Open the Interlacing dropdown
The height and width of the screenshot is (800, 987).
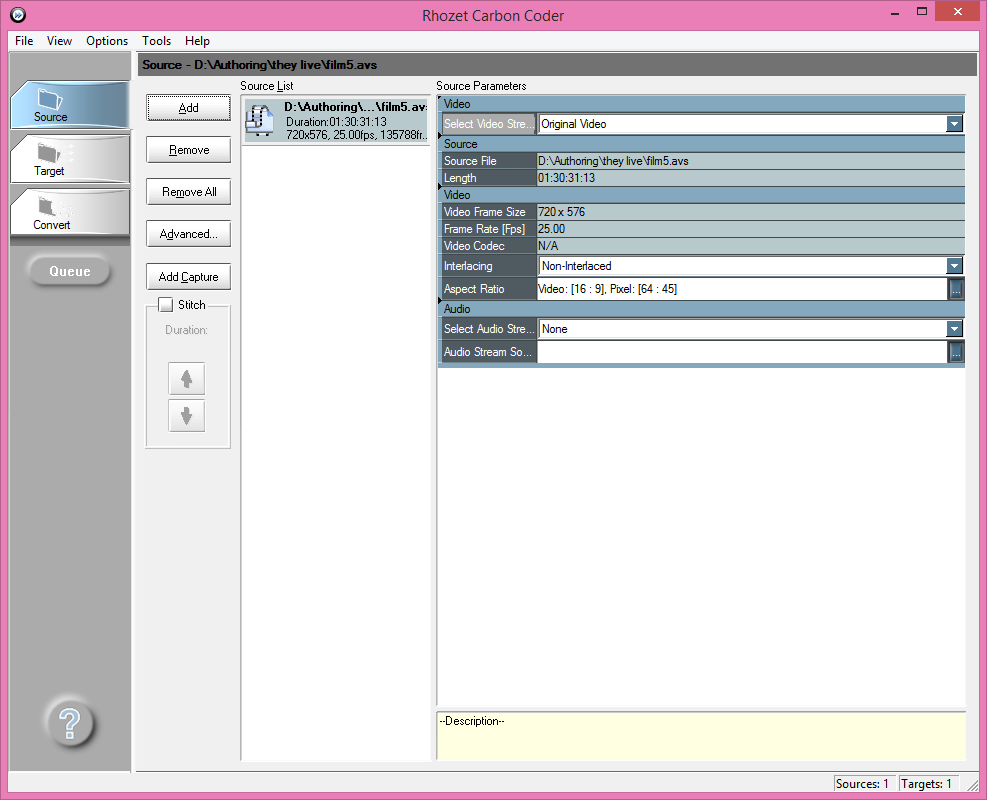coord(954,266)
